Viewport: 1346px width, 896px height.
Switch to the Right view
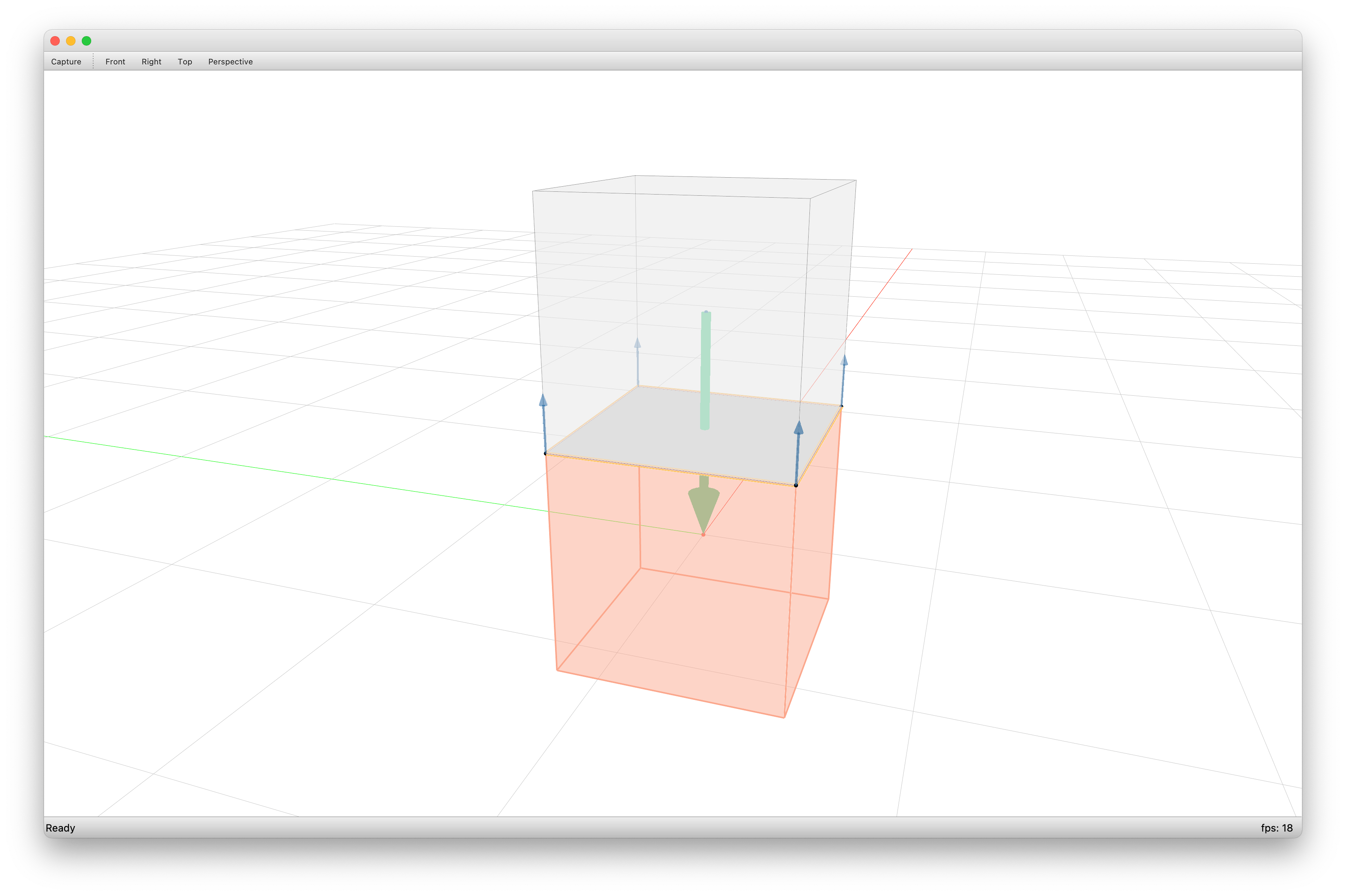(x=151, y=62)
